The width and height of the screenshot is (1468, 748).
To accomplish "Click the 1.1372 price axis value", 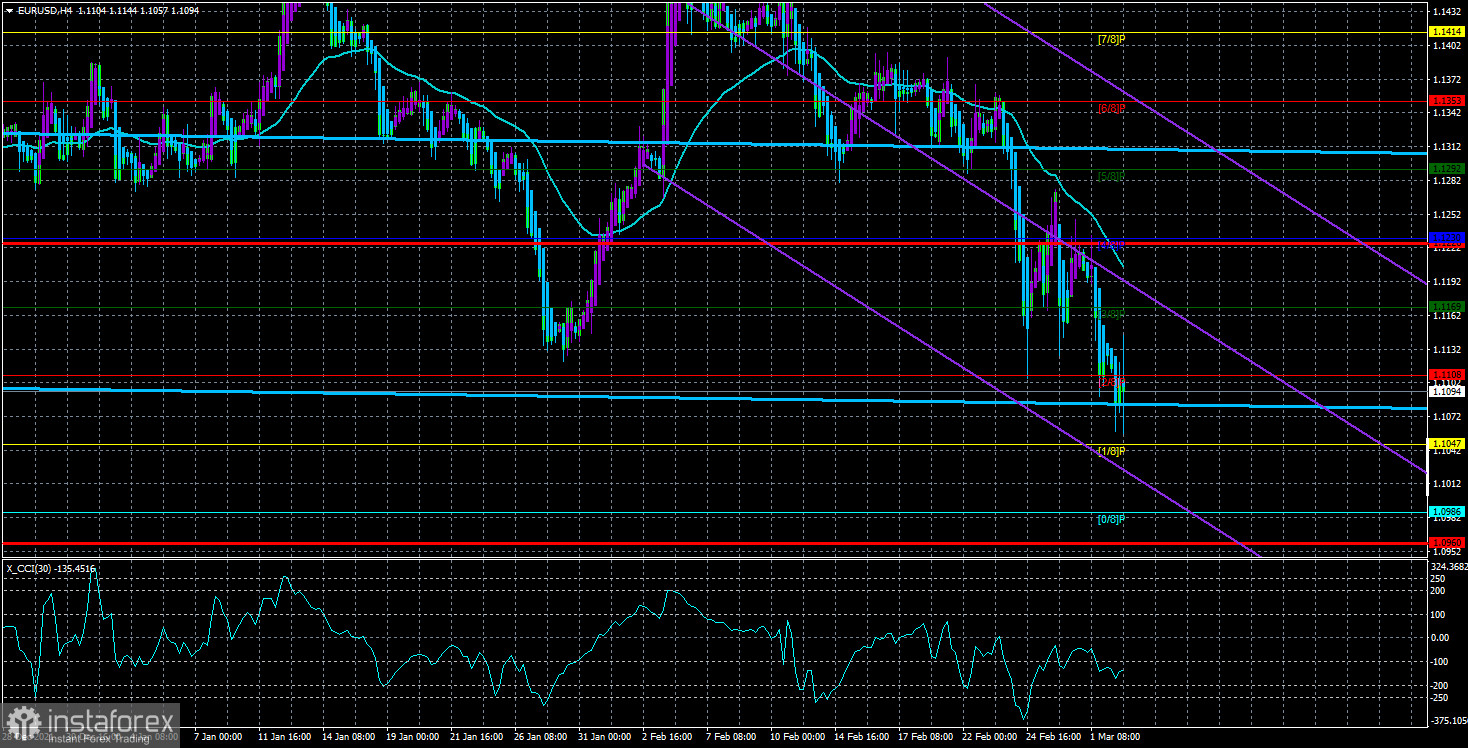I will point(1448,79).
